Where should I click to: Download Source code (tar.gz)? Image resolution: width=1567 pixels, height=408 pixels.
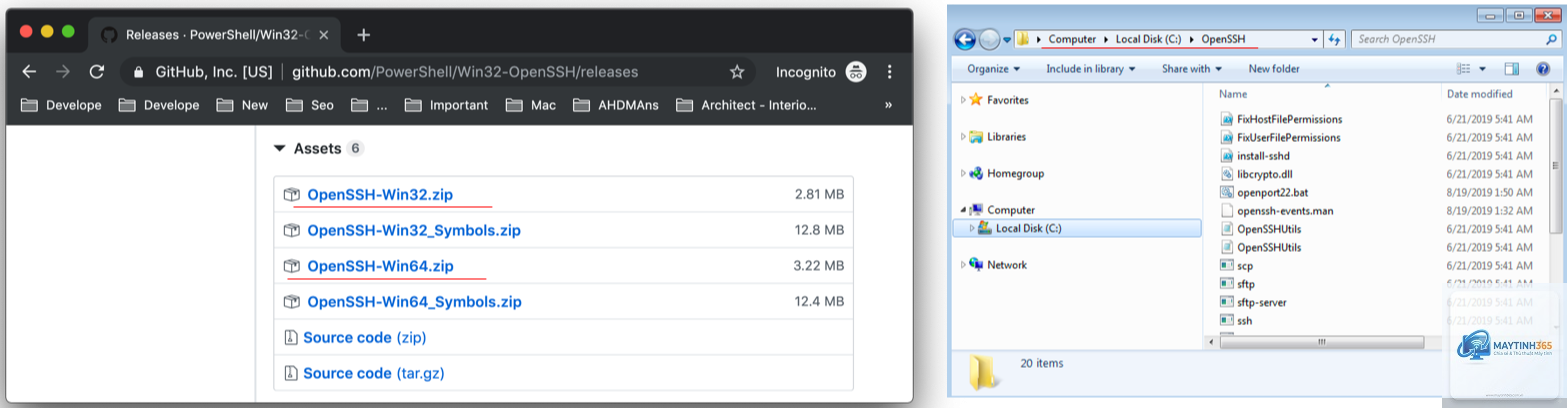373,373
